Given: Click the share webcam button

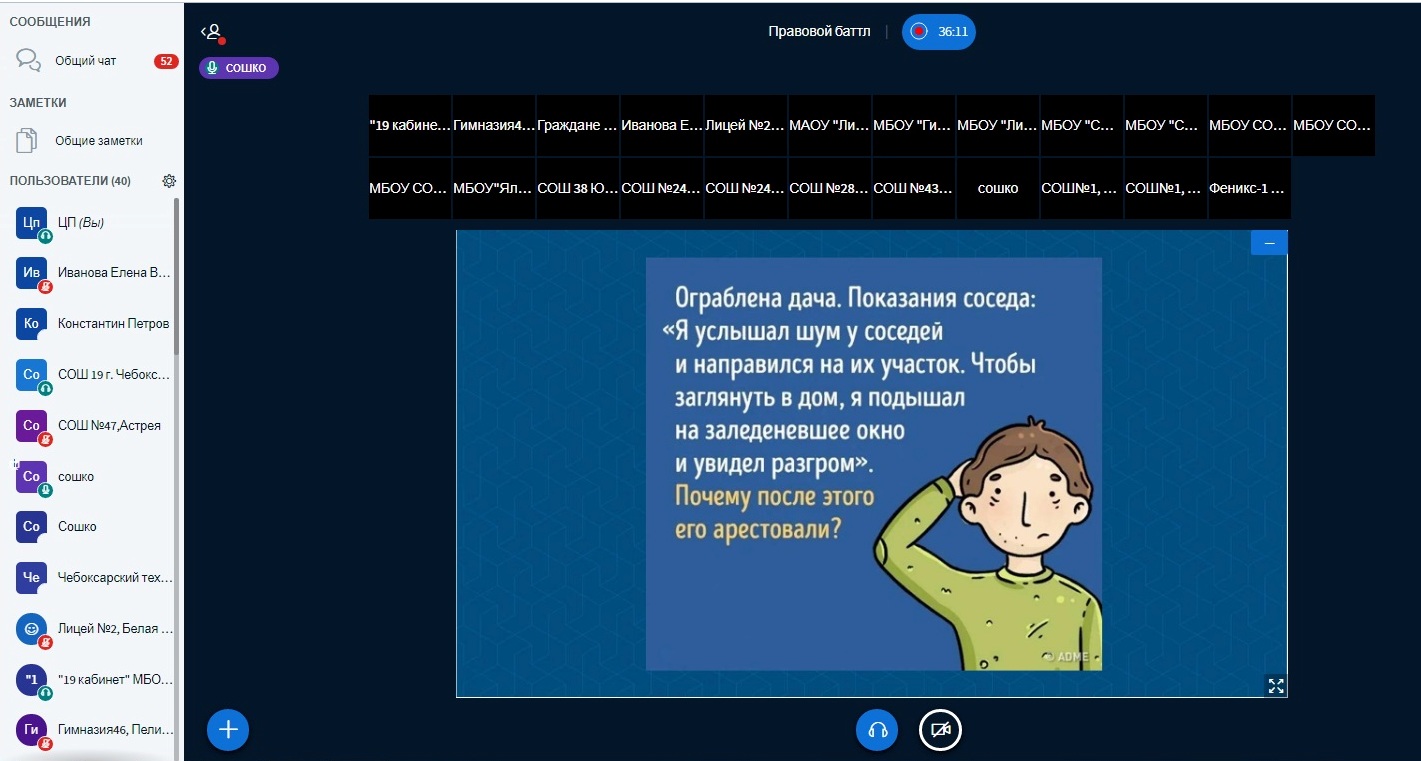Looking at the screenshot, I should click(940, 730).
